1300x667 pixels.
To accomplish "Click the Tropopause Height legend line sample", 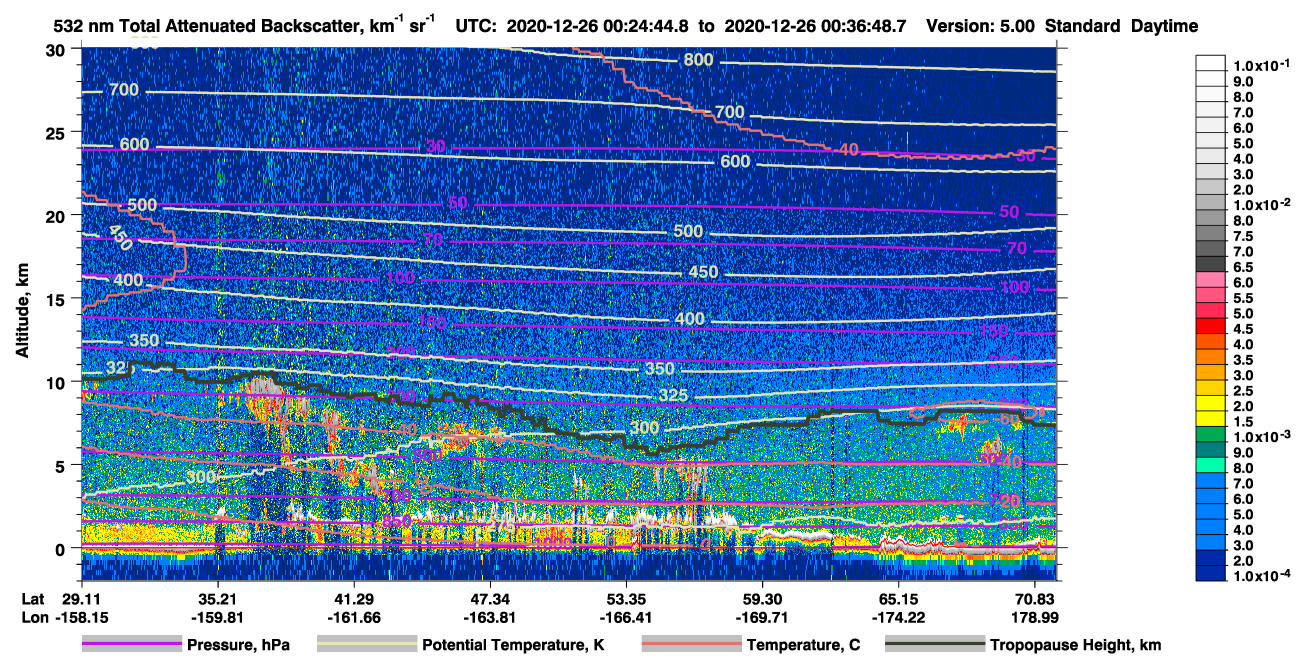I will click(x=935, y=645).
